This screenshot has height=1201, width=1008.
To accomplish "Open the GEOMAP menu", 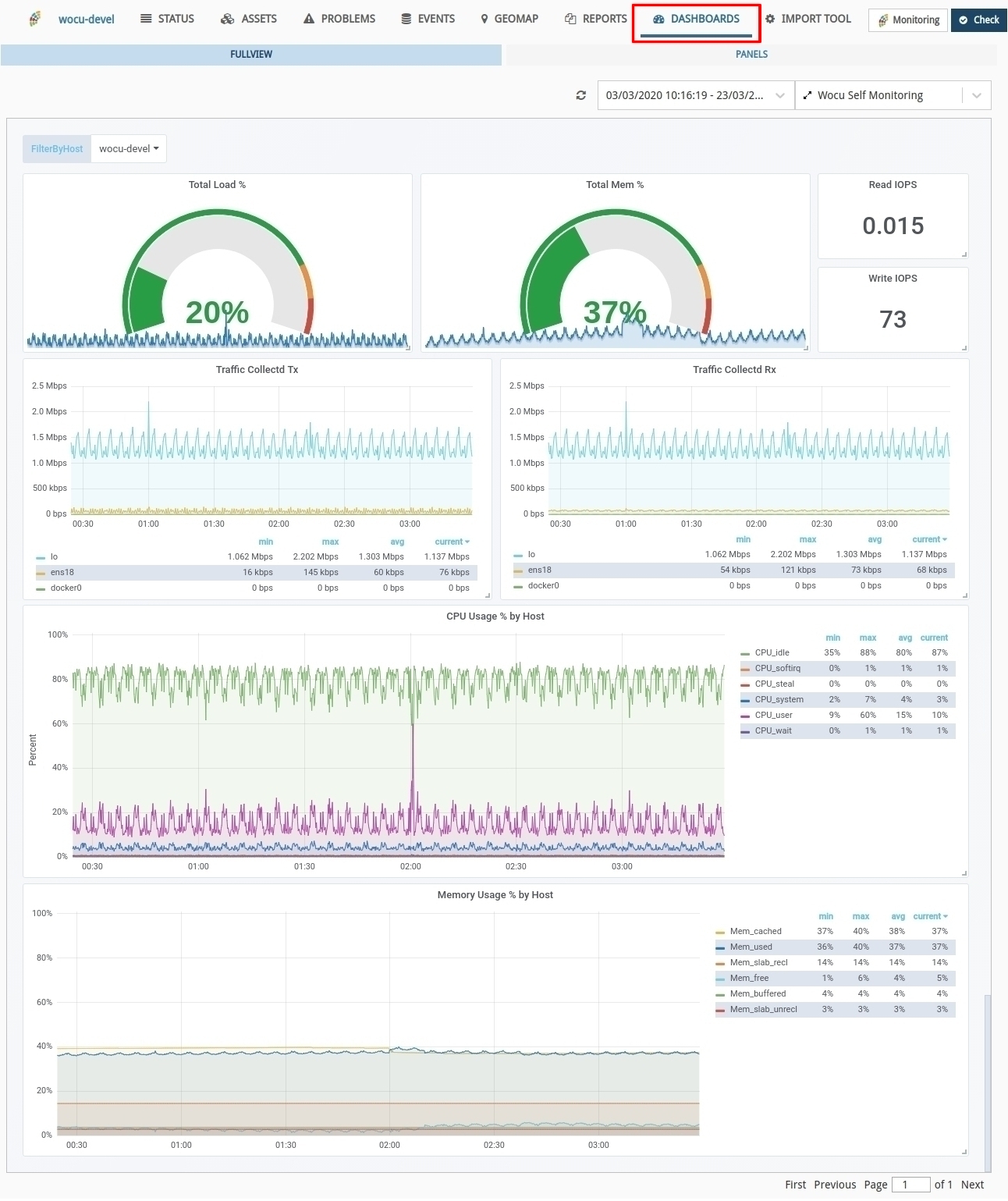I will 509,19.
